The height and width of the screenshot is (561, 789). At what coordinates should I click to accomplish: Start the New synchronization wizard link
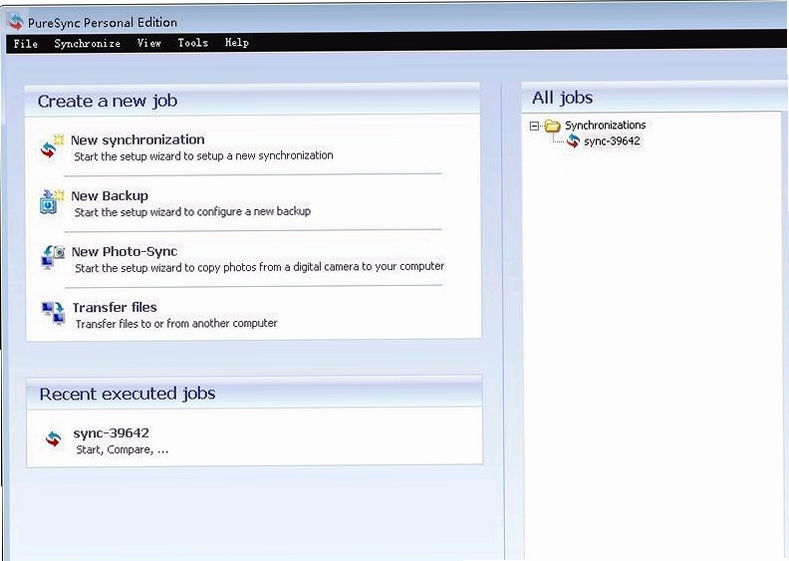pos(137,139)
